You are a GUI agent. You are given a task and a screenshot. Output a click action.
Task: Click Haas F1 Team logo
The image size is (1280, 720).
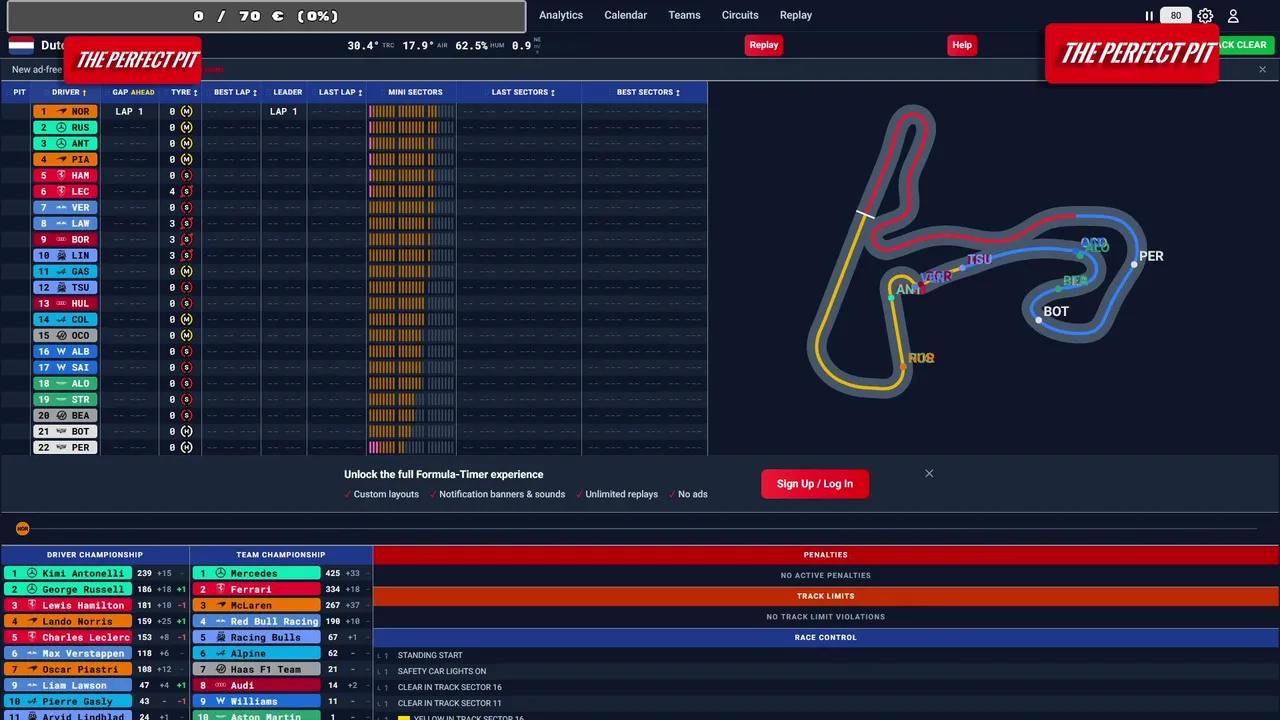221,670
